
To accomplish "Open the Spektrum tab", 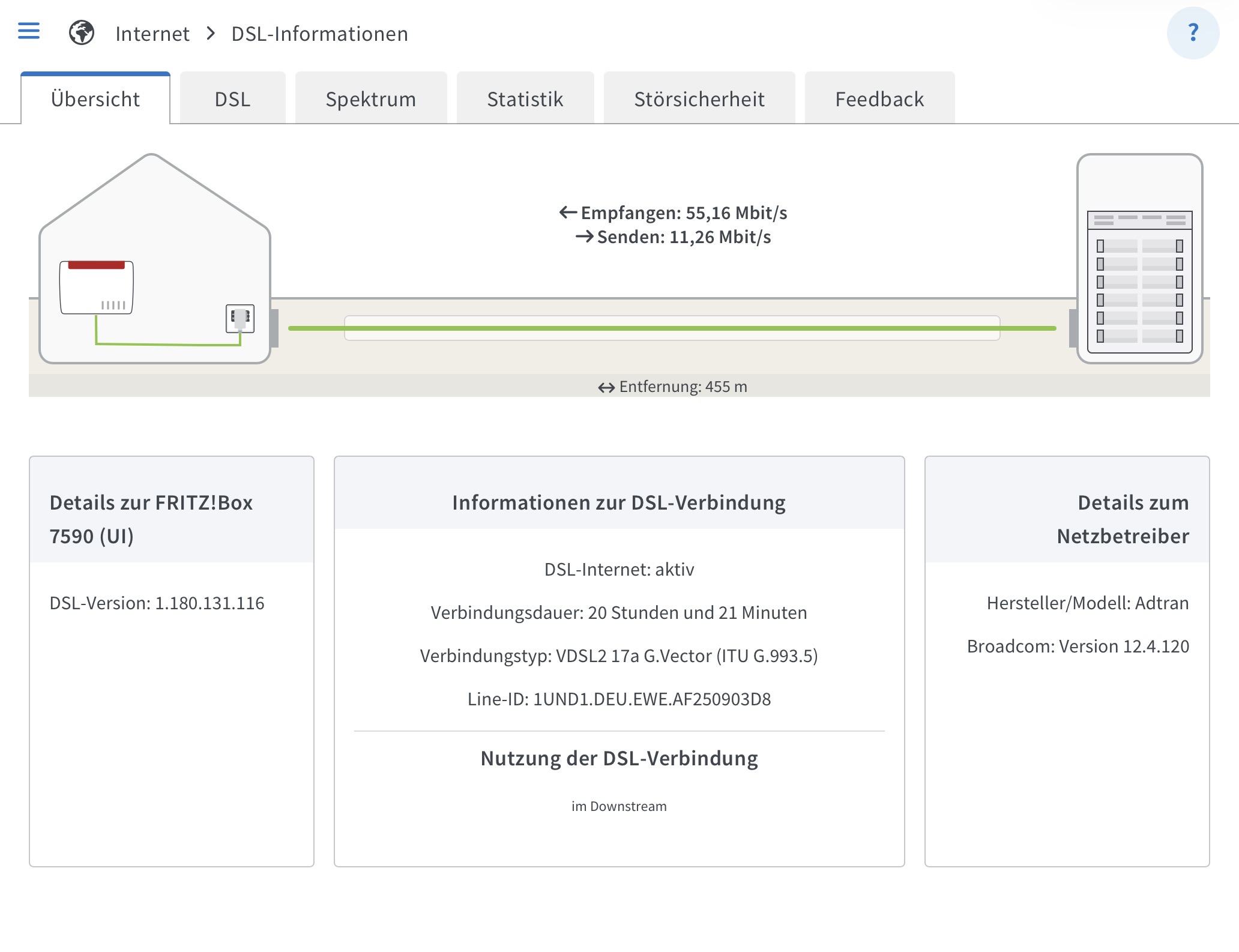I will tap(370, 99).
